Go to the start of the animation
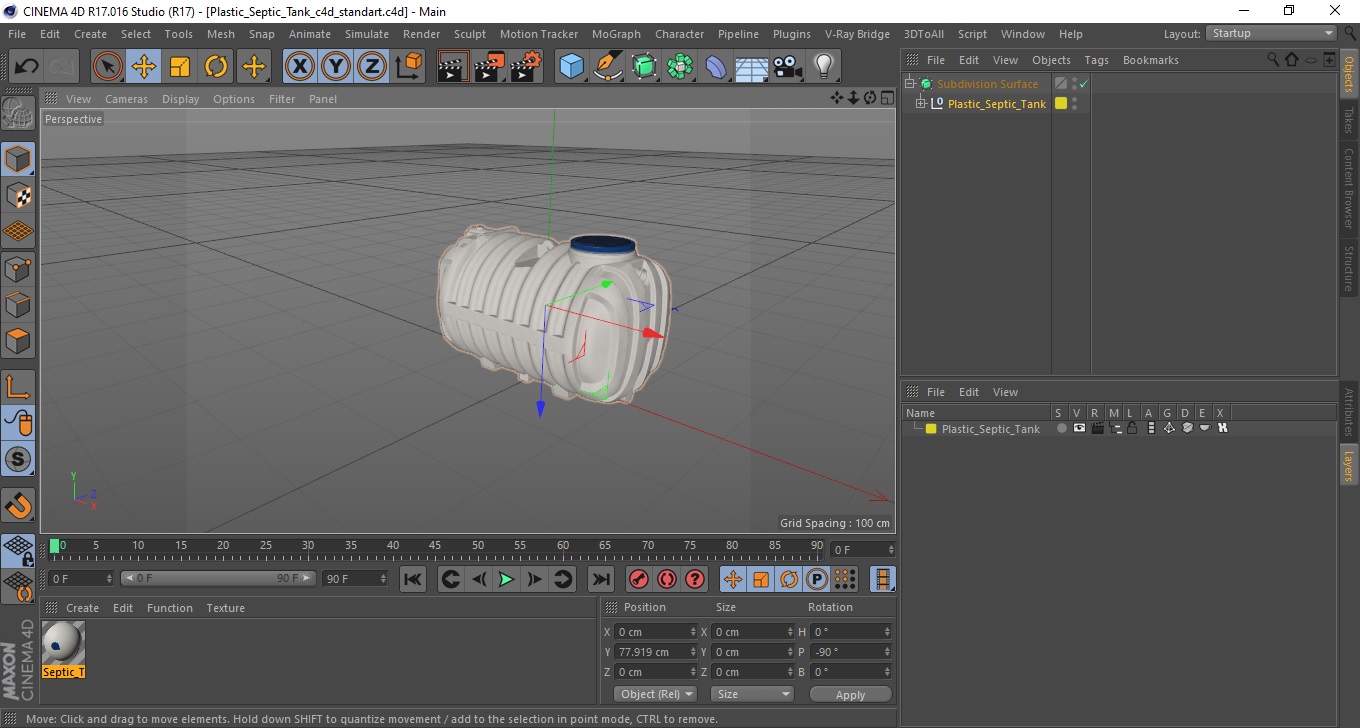 (412, 579)
